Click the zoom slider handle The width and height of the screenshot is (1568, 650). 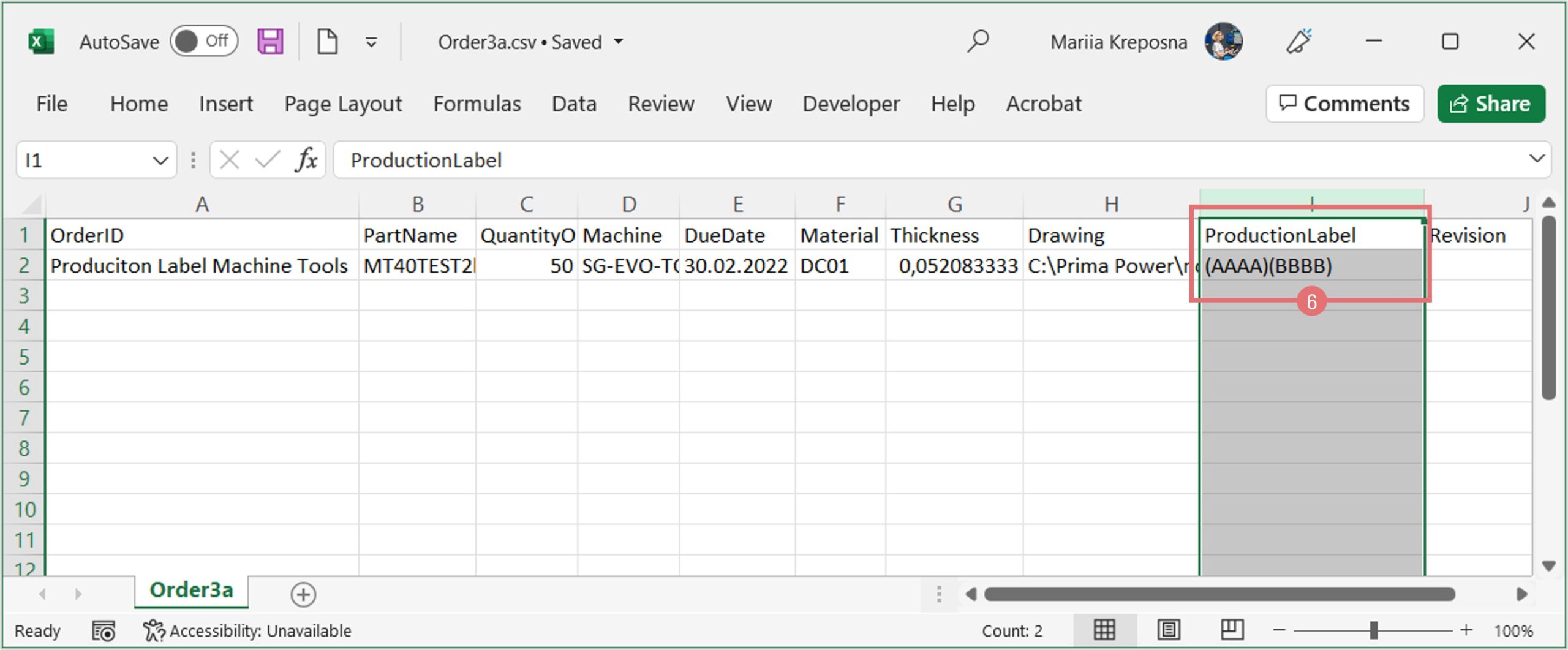1373,630
